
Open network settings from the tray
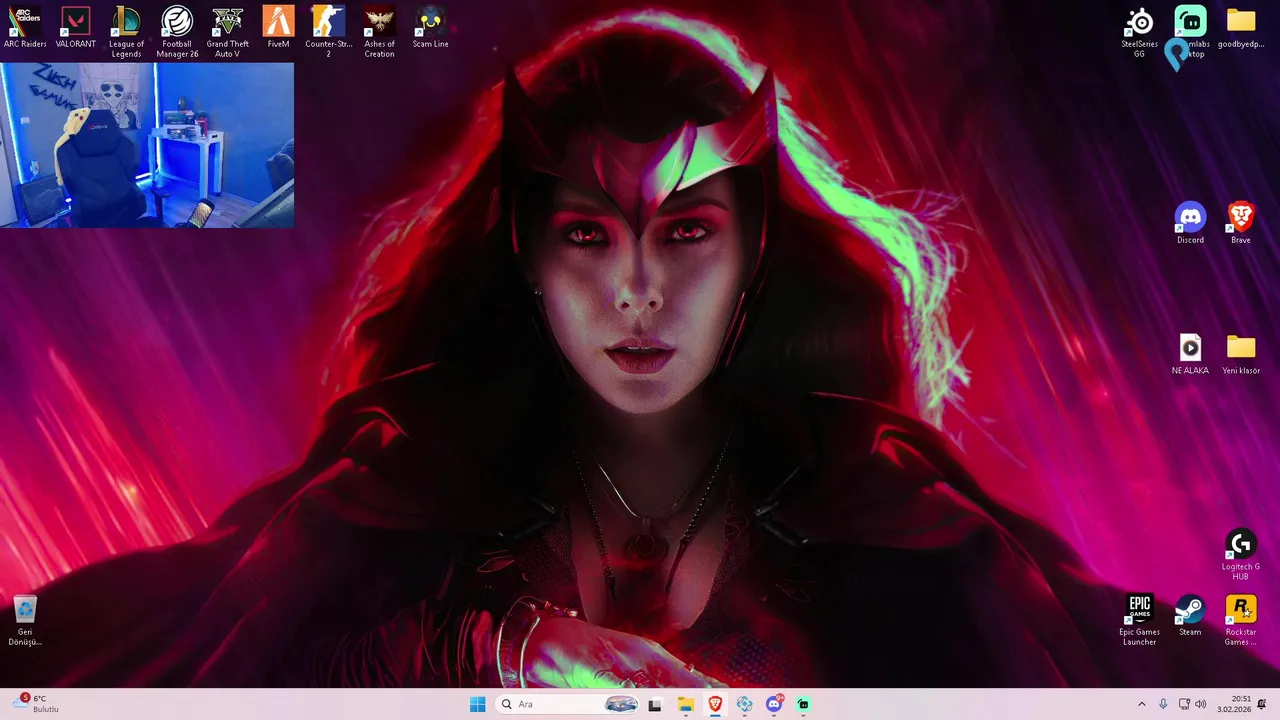click(1184, 704)
